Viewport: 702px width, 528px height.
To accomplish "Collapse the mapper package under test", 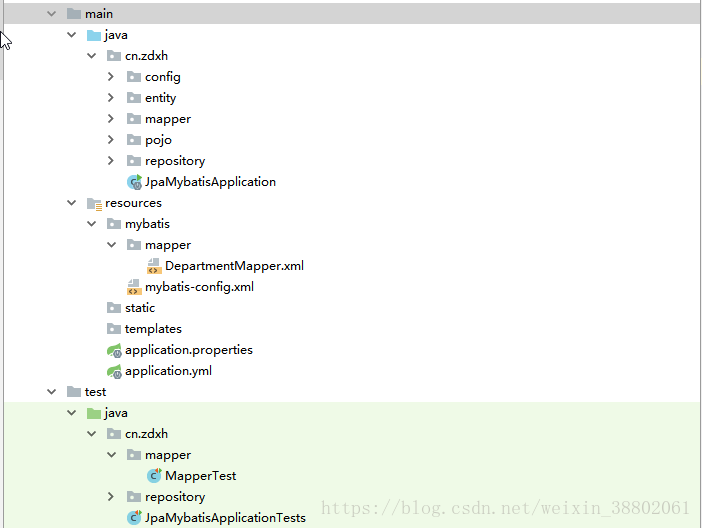I will point(112,455).
